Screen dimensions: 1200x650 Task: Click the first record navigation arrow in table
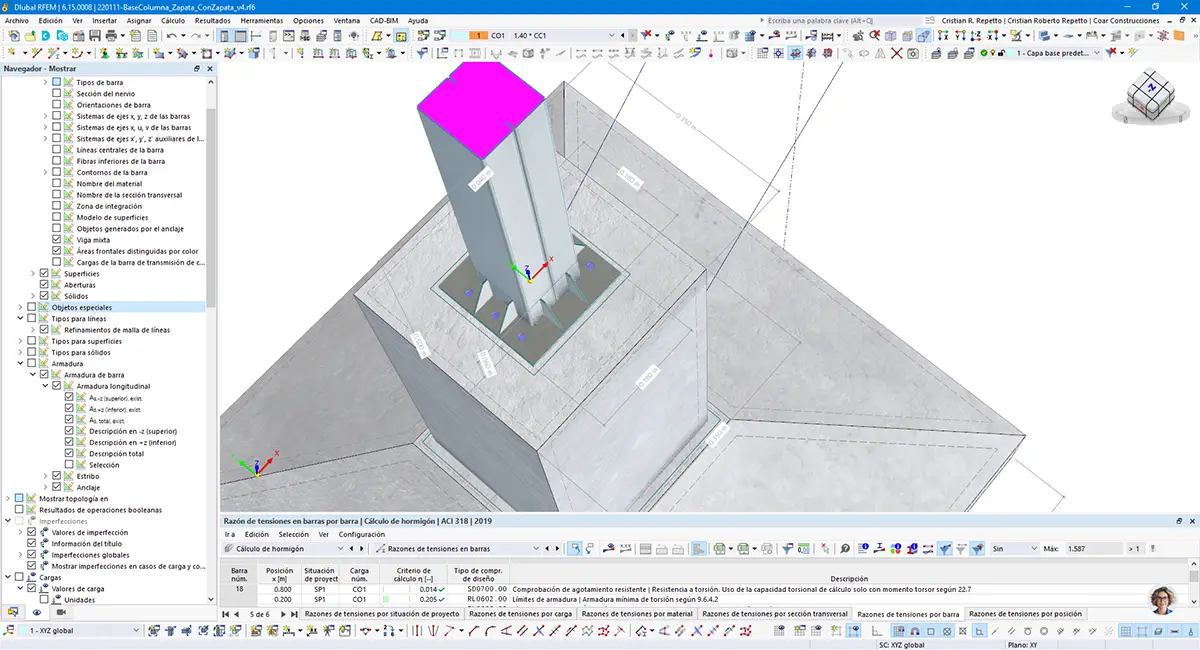pyautogui.click(x=226, y=613)
